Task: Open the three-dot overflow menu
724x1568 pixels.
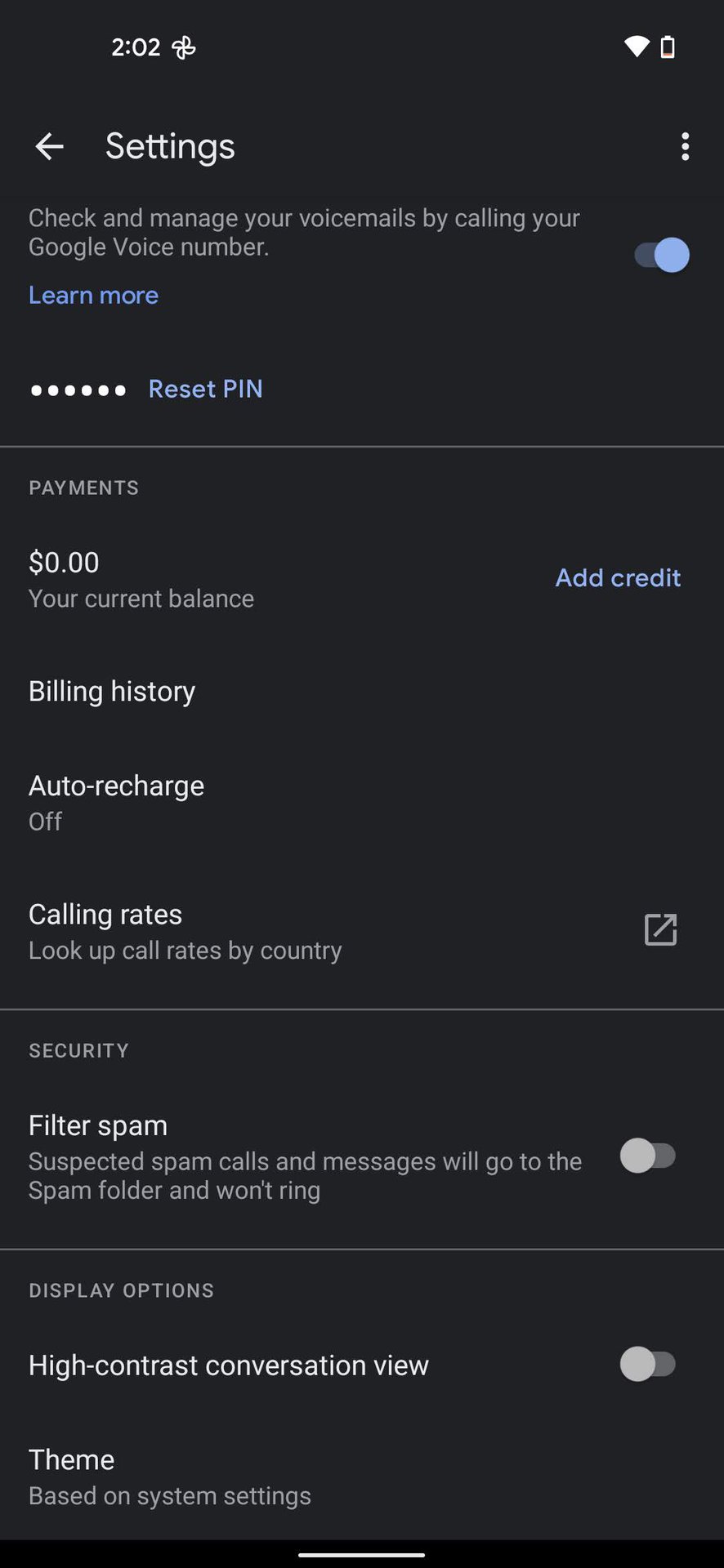Action: click(685, 147)
